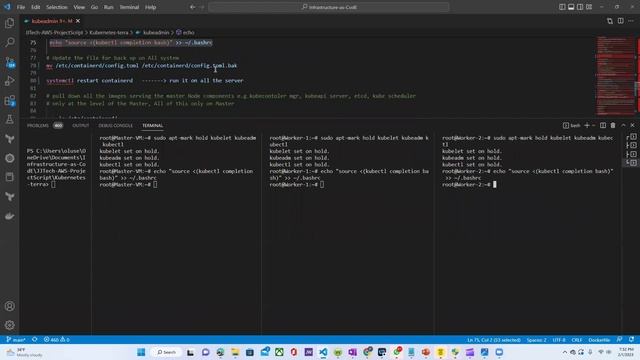Open Kubernetes-terra folder breadcrumb
Image resolution: width=640 pixels, height=360 pixels.
[109, 32]
